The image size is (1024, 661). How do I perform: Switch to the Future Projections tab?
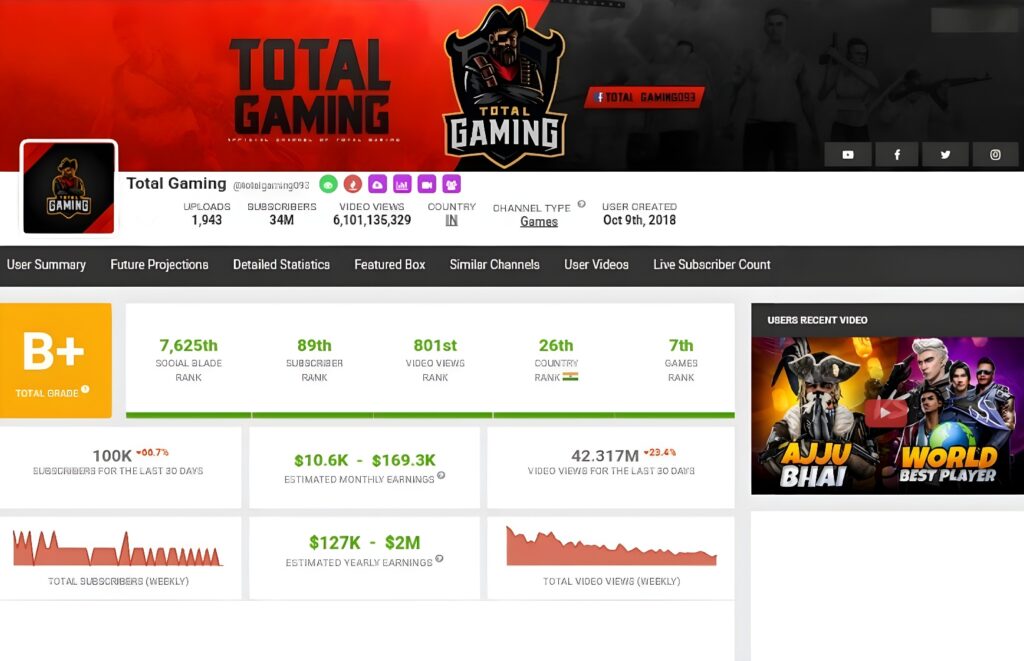click(x=159, y=265)
